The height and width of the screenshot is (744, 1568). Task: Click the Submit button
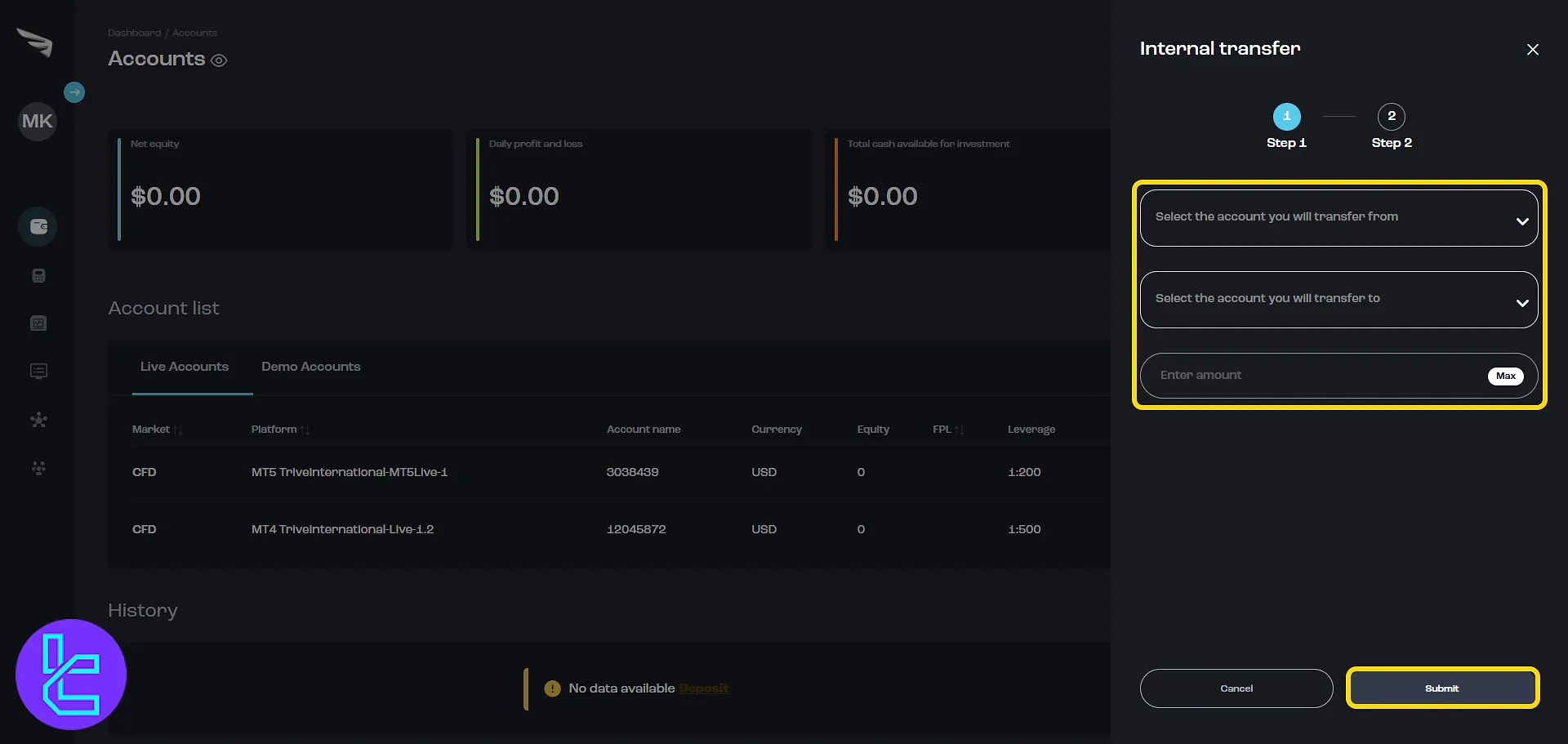[1442, 688]
